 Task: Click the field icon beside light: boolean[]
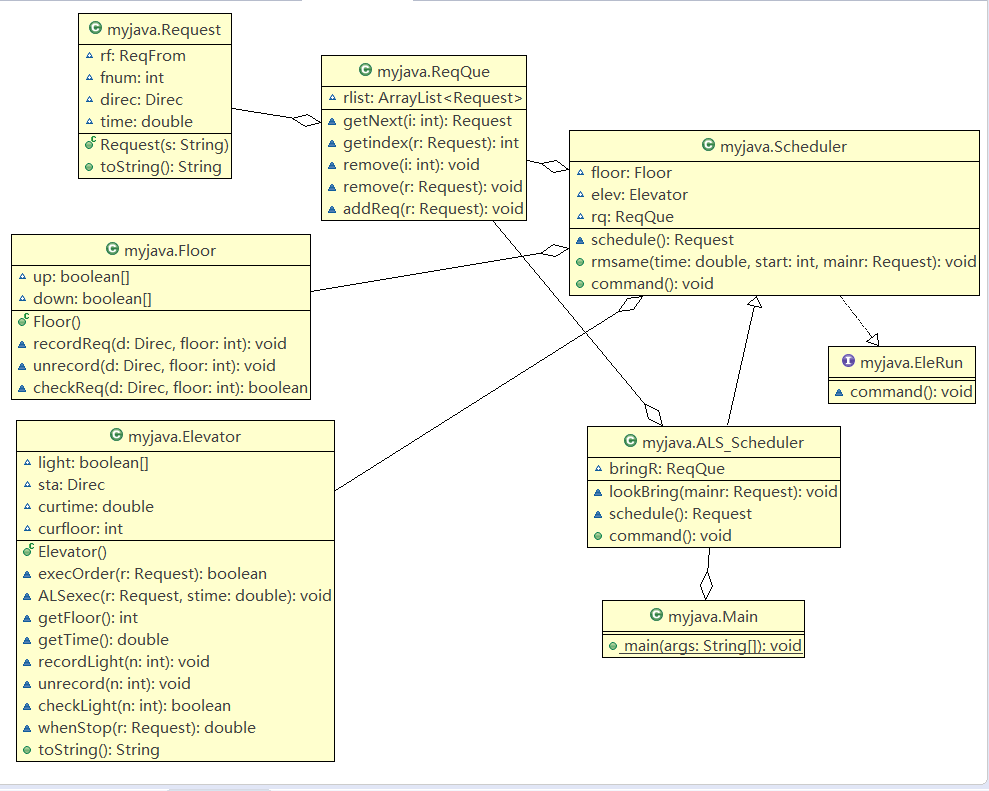(x=27, y=463)
